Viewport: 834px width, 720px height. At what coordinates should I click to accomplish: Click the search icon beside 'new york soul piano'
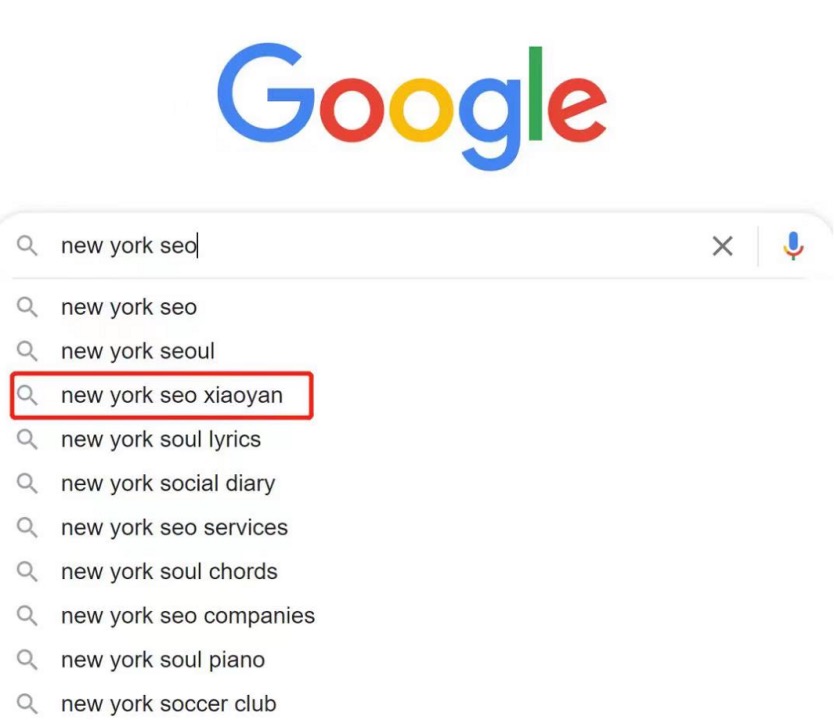point(27,659)
